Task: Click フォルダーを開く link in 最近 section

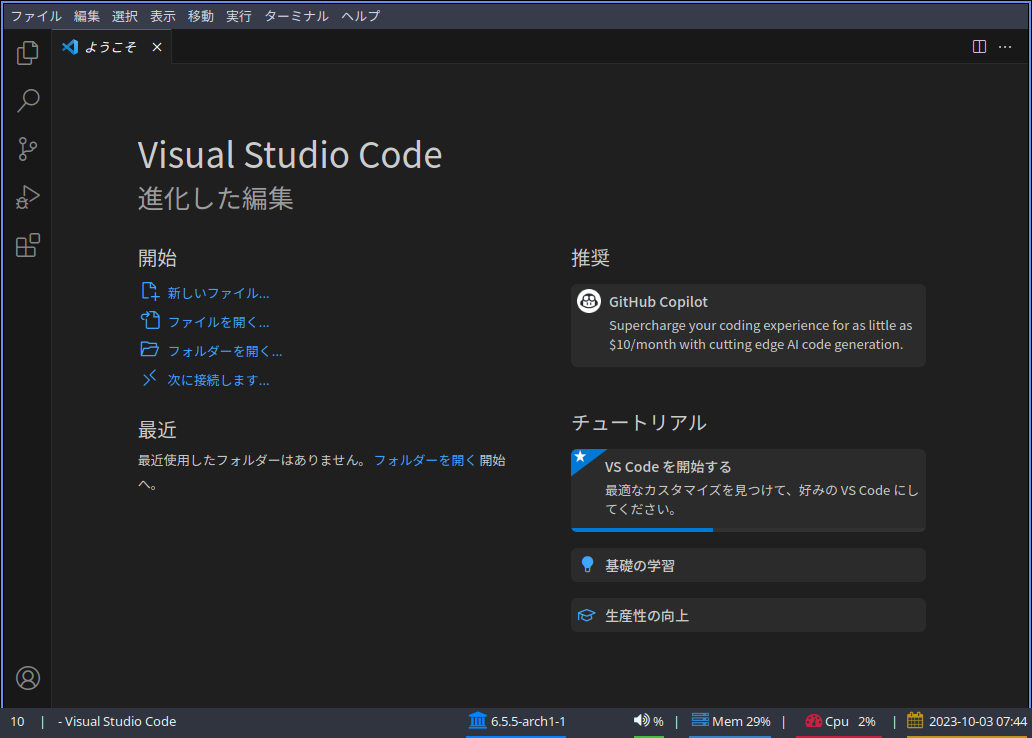Action: click(425, 460)
